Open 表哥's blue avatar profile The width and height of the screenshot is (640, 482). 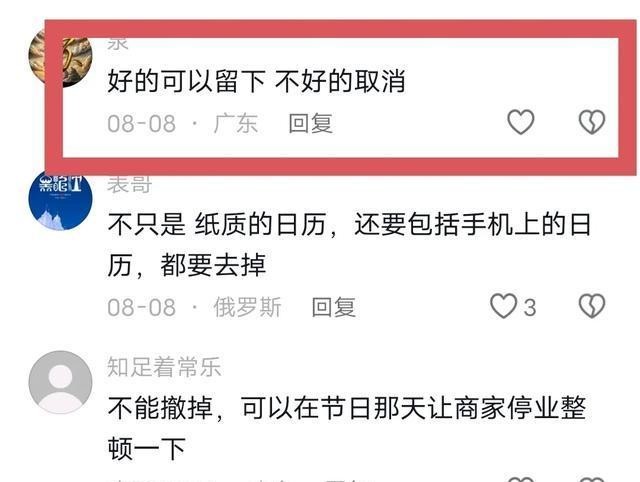pyautogui.click(x=60, y=199)
